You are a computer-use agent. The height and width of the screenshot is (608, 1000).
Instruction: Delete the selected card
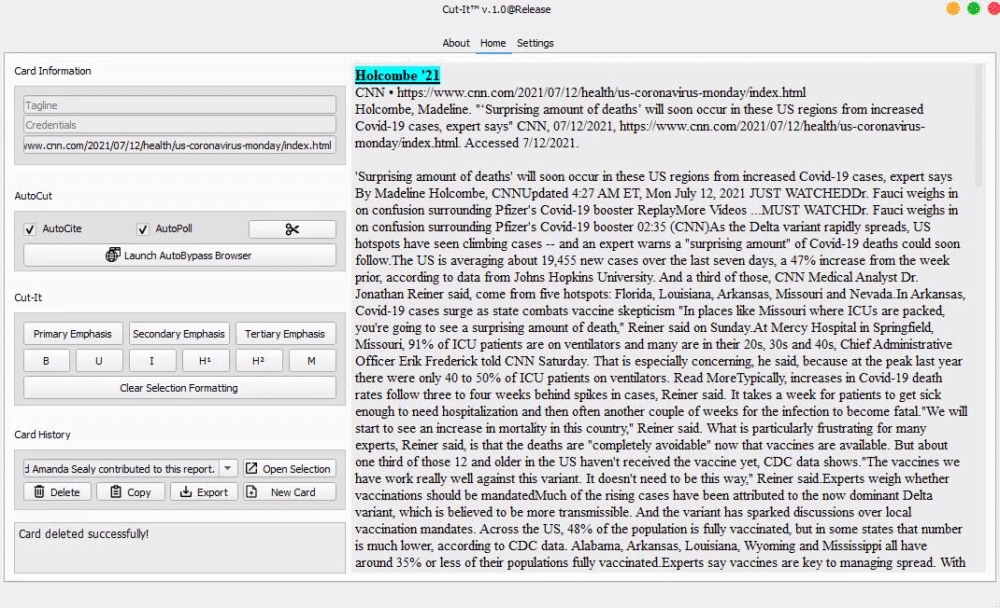coord(57,492)
